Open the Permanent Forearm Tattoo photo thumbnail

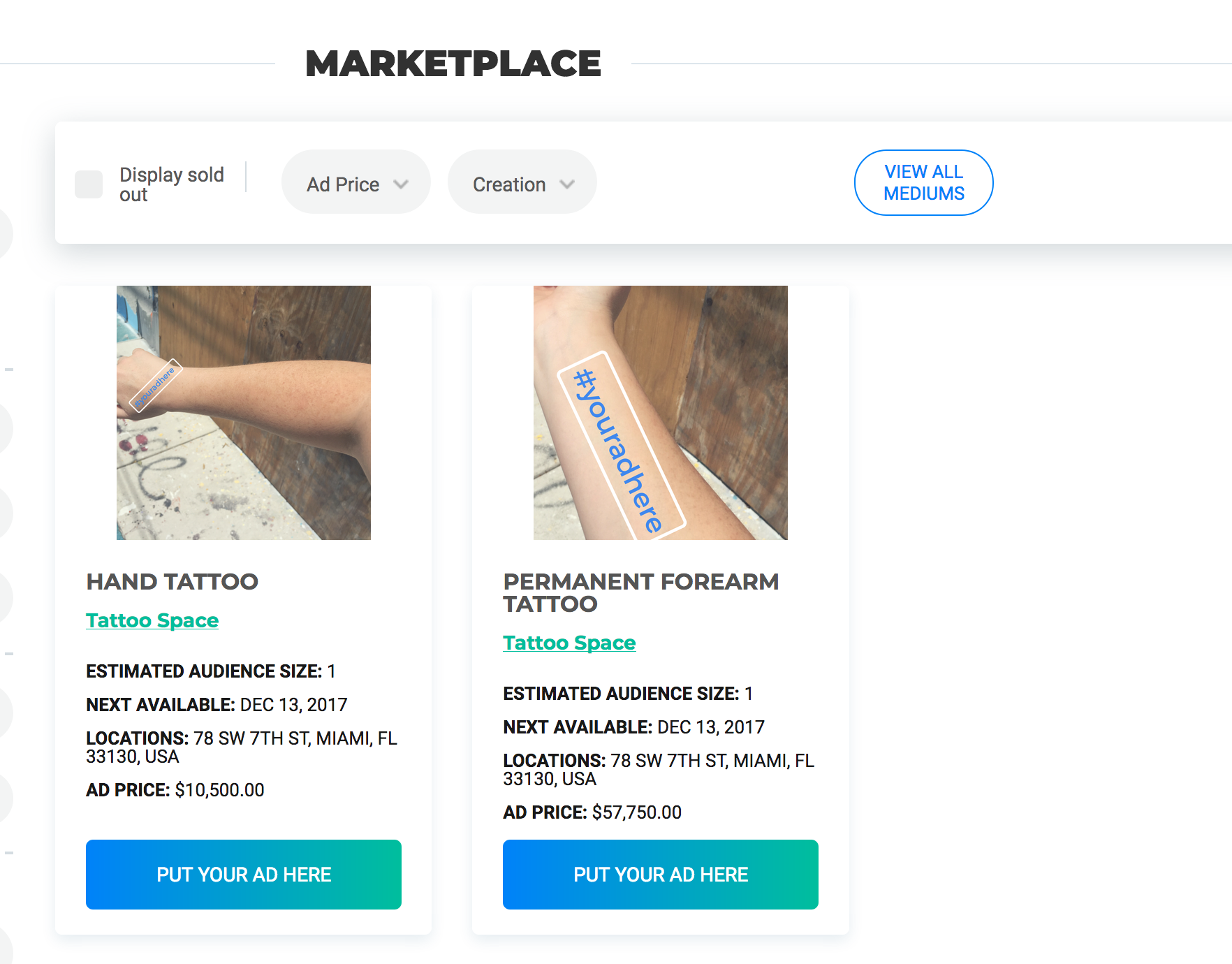[660, 412]
